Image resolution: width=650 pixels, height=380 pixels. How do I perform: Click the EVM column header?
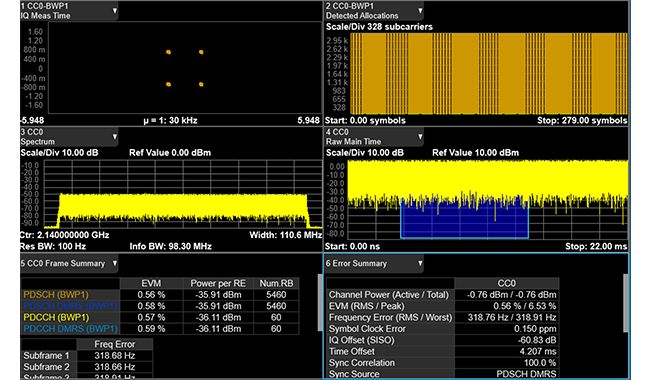(x=151, y=283)
